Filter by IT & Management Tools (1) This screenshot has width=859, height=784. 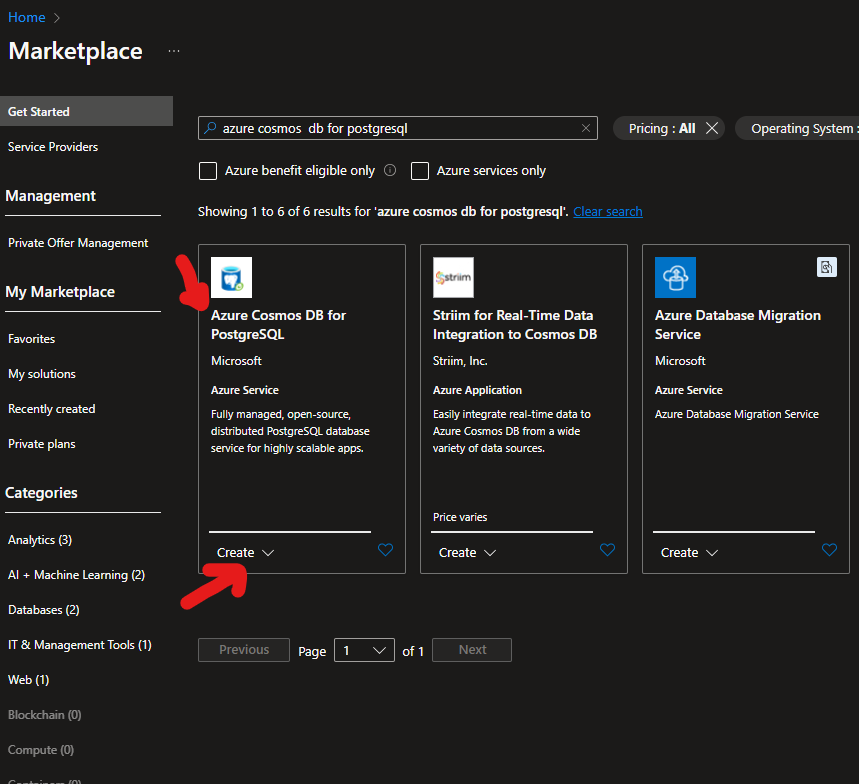click(x=79, y=645)
